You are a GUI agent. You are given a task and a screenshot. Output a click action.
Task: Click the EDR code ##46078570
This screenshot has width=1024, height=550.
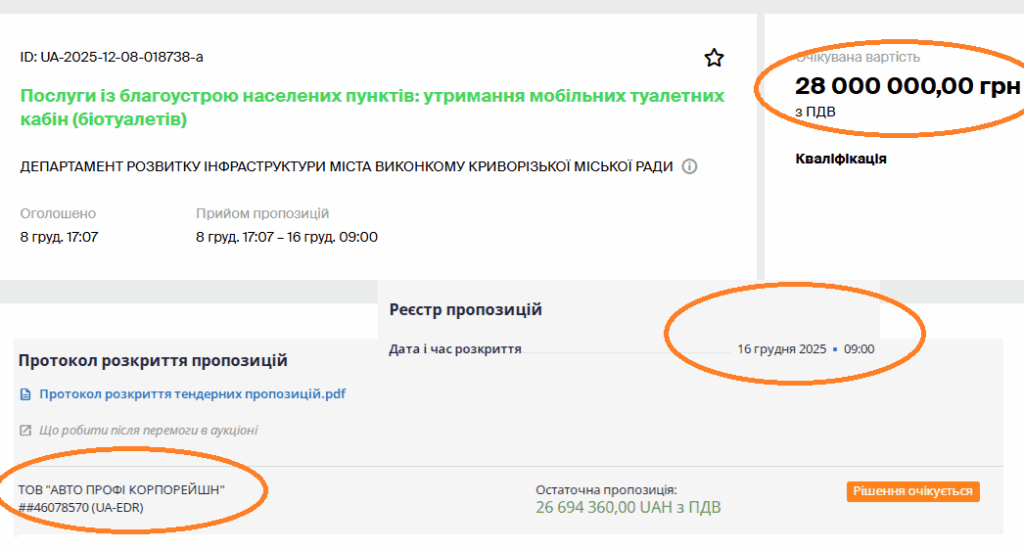click(x=78, y=508)
